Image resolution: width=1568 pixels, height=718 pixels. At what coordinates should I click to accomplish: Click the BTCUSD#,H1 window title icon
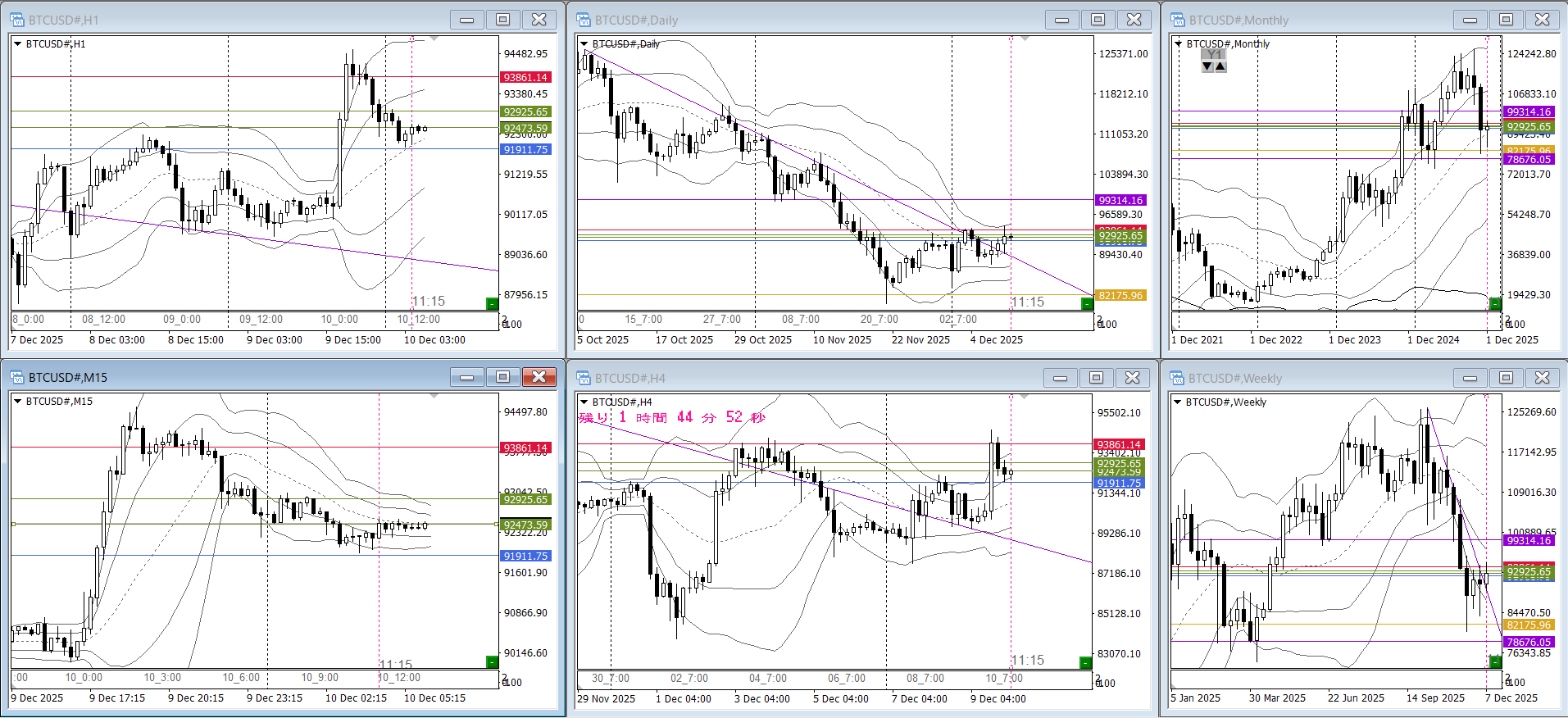pyautogui.click(x=17, y=20)
